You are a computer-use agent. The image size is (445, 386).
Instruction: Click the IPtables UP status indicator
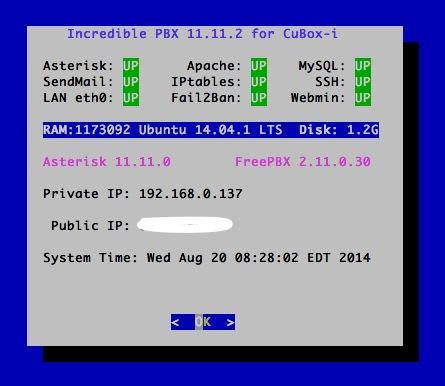[x=259, y=82]
